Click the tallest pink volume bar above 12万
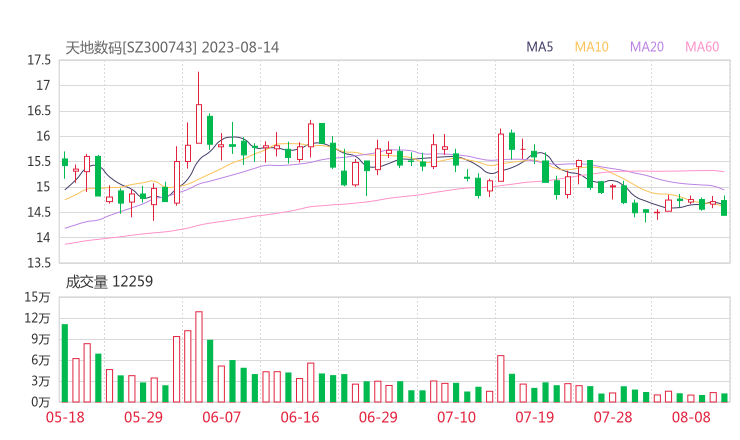The width and height of the screenshot is (740, 440). [x=199, y=357]
